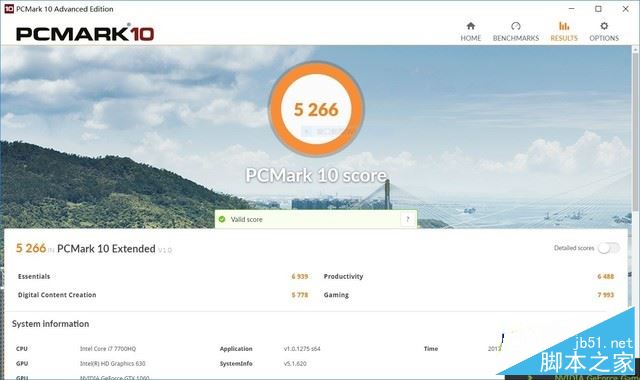
Task: Minimize the PCMark 10 window
Action: 571,9
